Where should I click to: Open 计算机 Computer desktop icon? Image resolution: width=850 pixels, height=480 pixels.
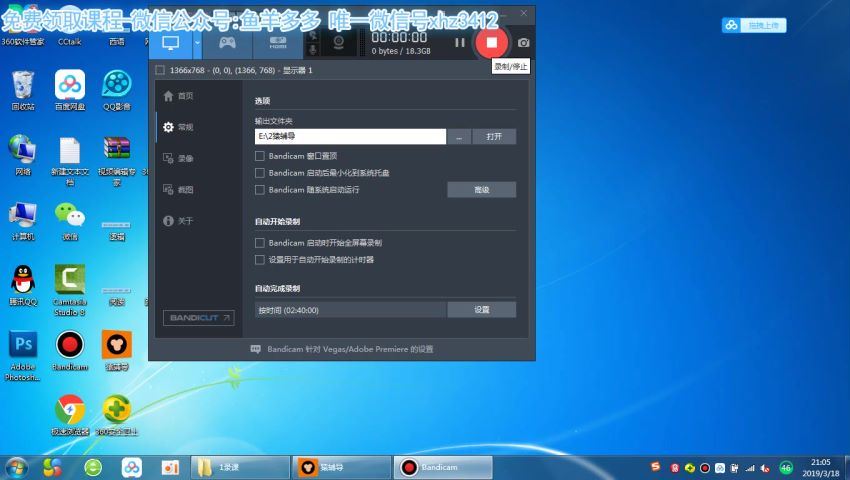tap(23, 221)
